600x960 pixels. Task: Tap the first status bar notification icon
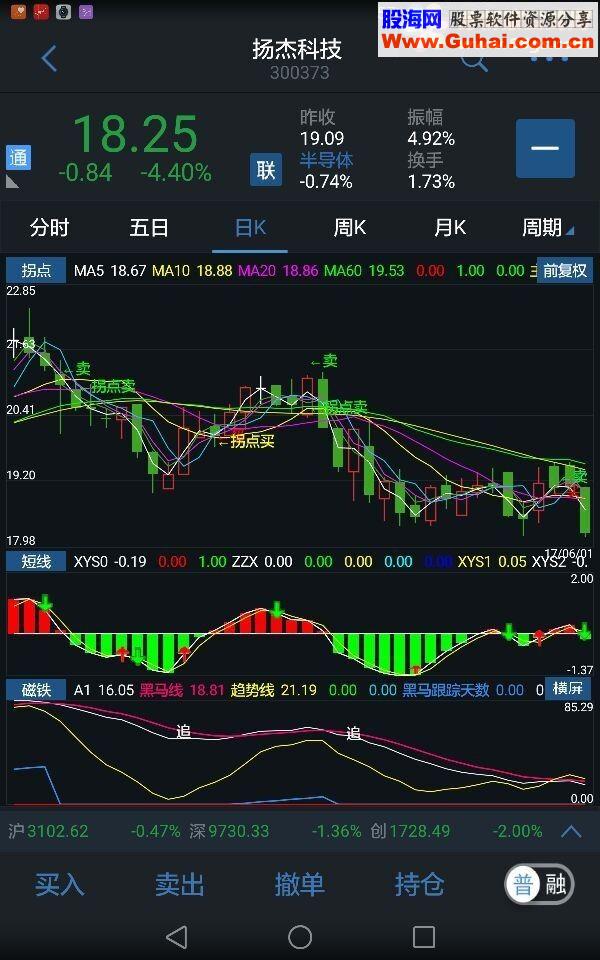tap(18, 10)
